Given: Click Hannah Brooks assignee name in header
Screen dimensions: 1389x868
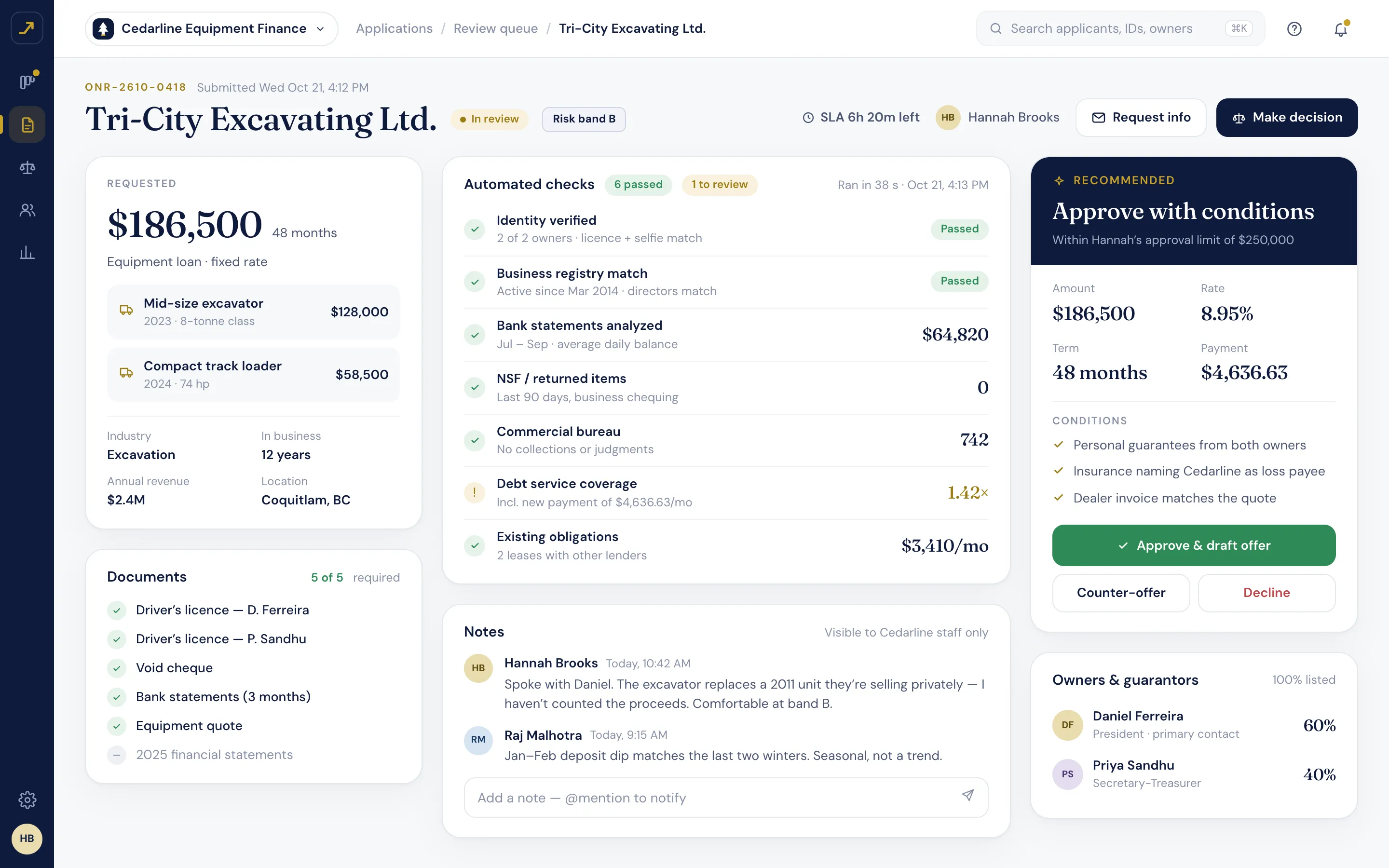Looking at the screenshot, I should 1013,118.
